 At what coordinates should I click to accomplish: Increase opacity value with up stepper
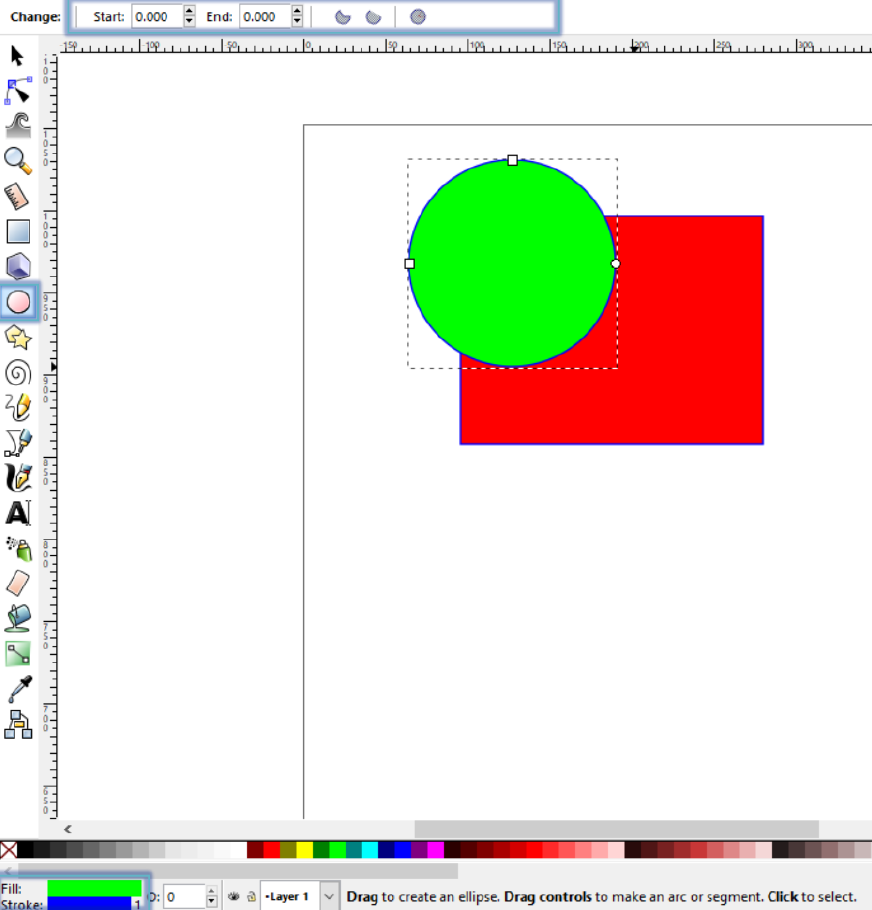211,891
